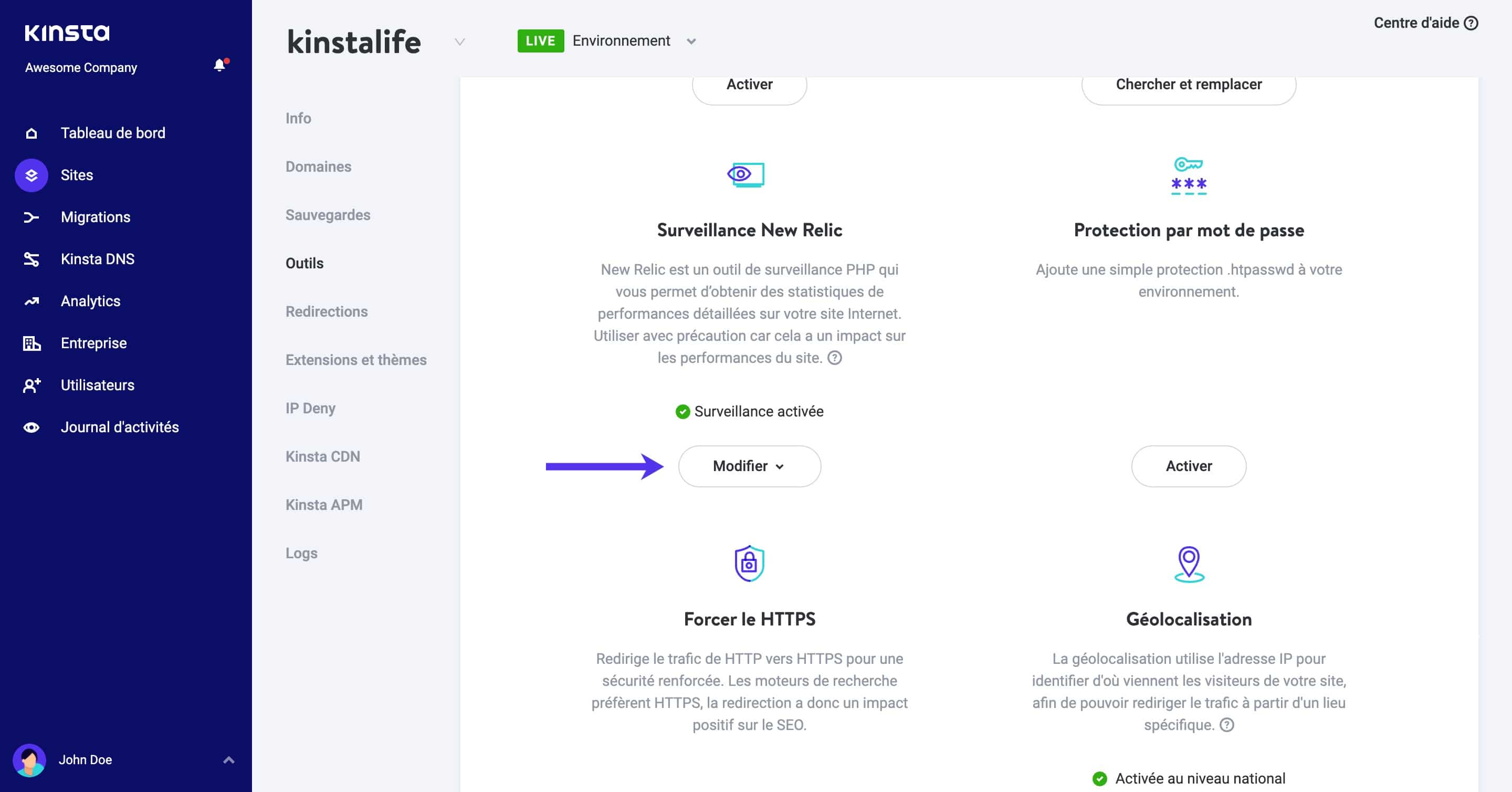Click the Chercher et remplacer button
Screen dimensions: 1512x792
pos(1189,84)
